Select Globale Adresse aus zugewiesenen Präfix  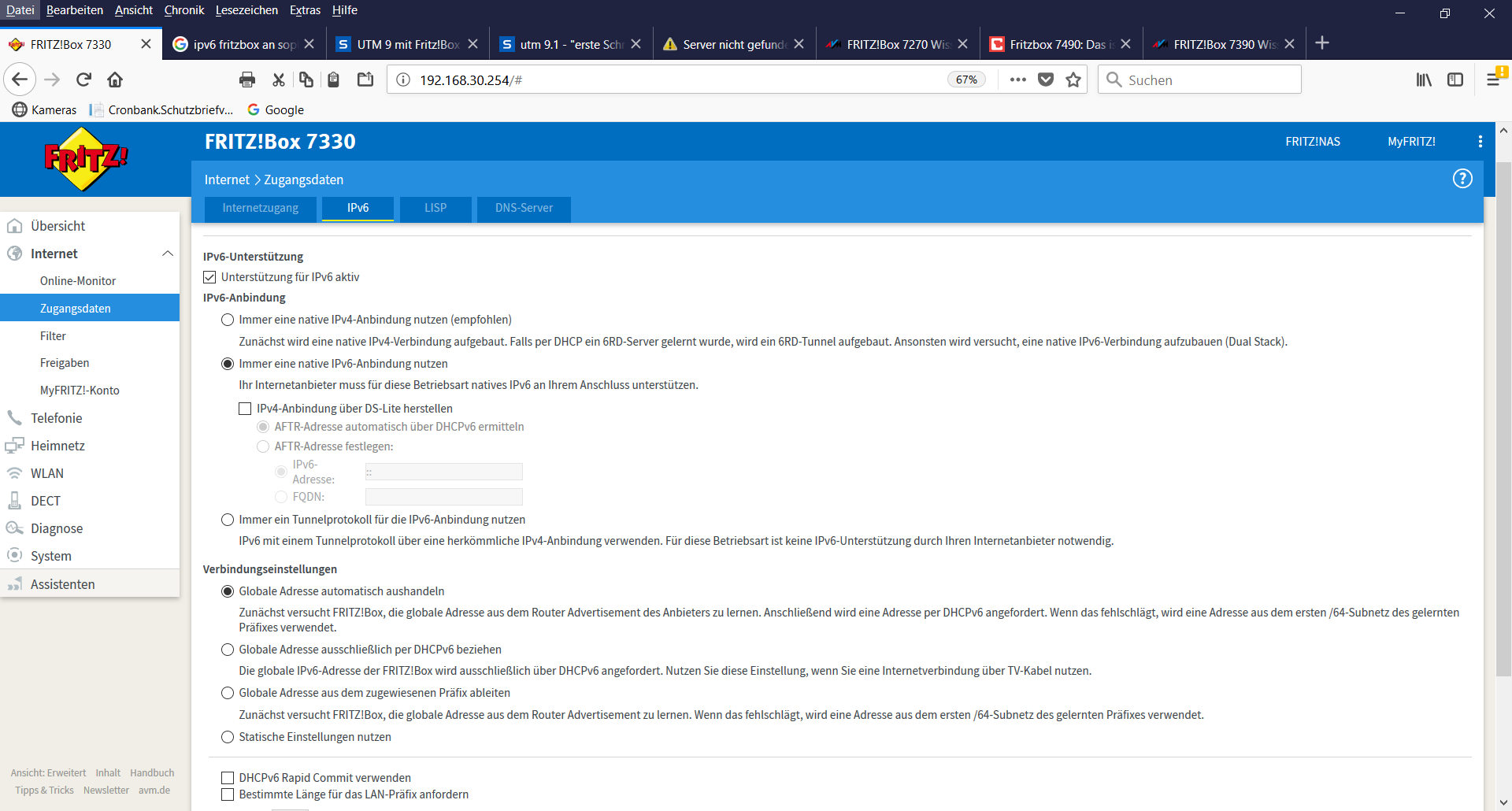pos(228,693)
